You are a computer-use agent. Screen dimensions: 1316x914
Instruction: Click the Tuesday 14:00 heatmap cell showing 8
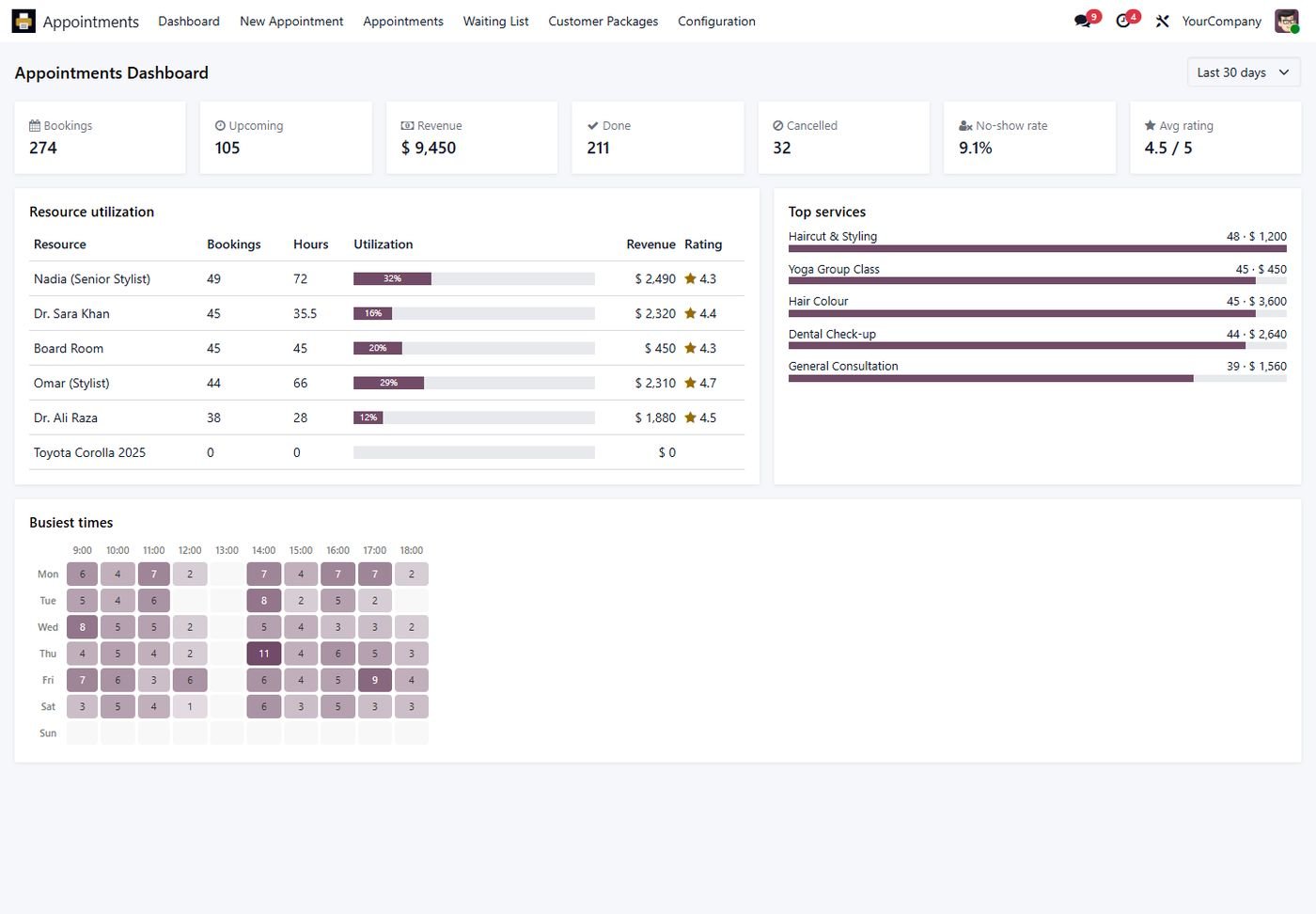[x=264, y=600]
